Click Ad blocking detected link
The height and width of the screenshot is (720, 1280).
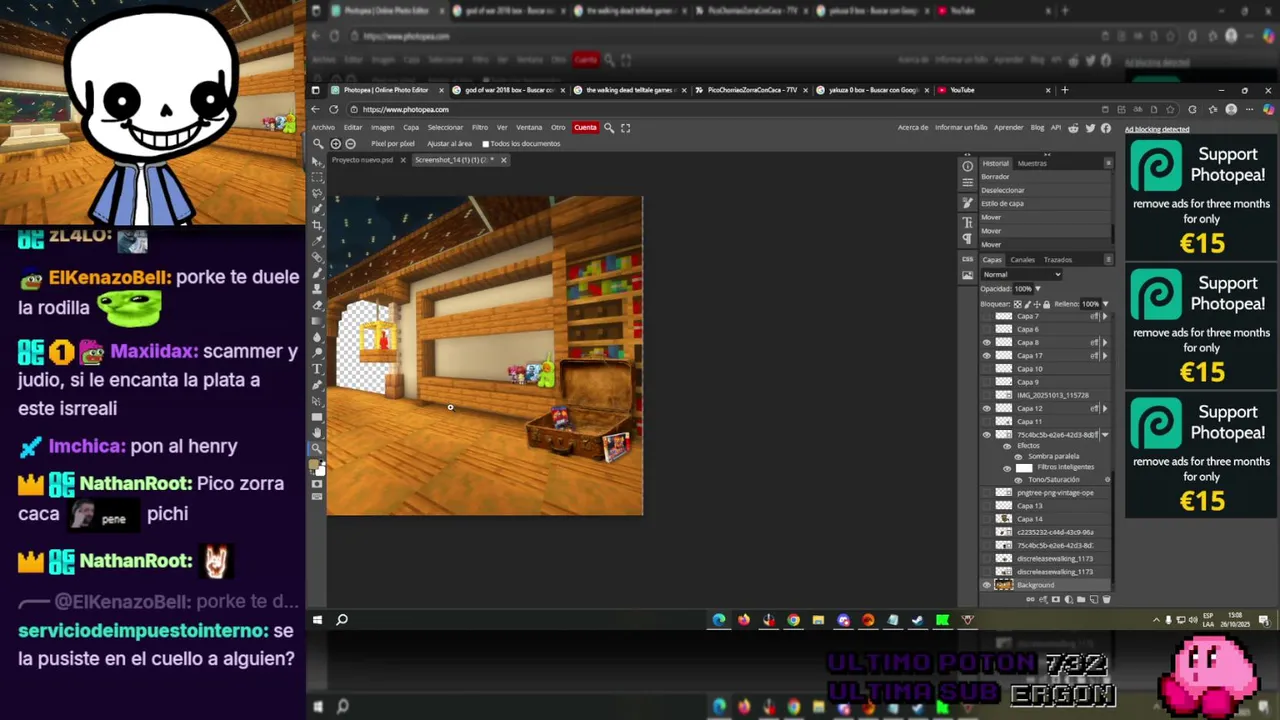(x=1157, y=129)
